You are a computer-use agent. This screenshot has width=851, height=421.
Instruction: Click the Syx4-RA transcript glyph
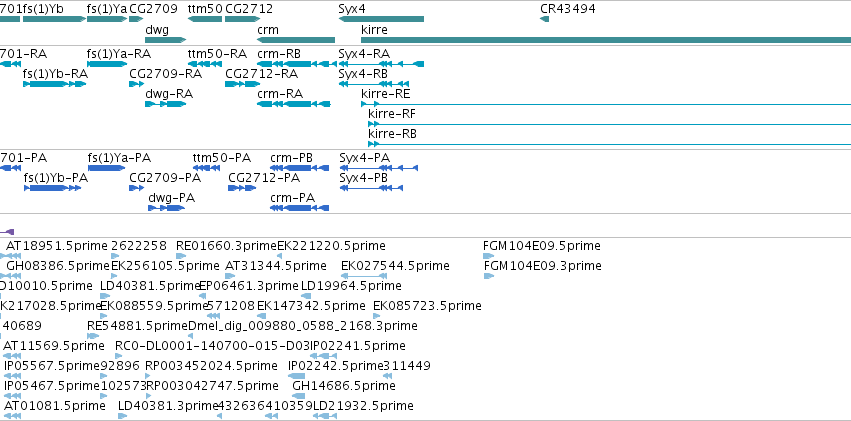click(381, 64)
